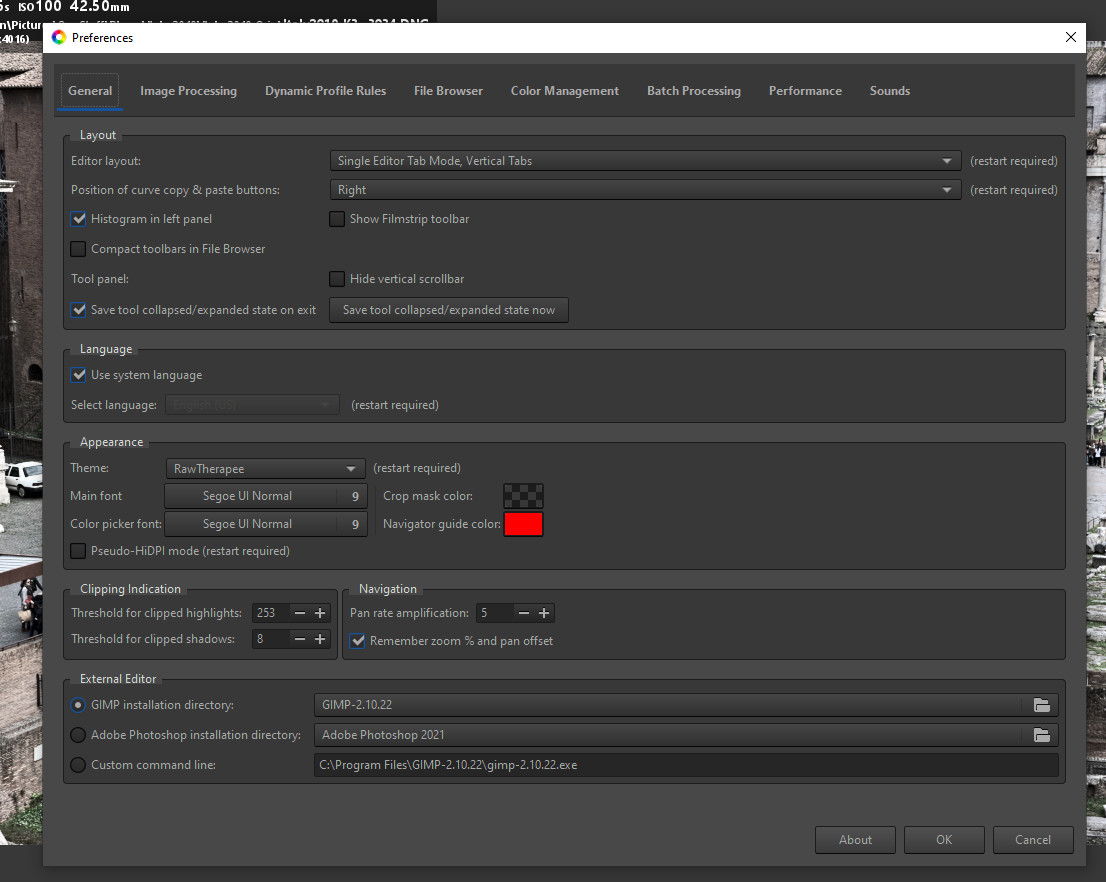Click the clipped highlights threshold value field
The image size is (1106, 882).
[x=271, y=613]
